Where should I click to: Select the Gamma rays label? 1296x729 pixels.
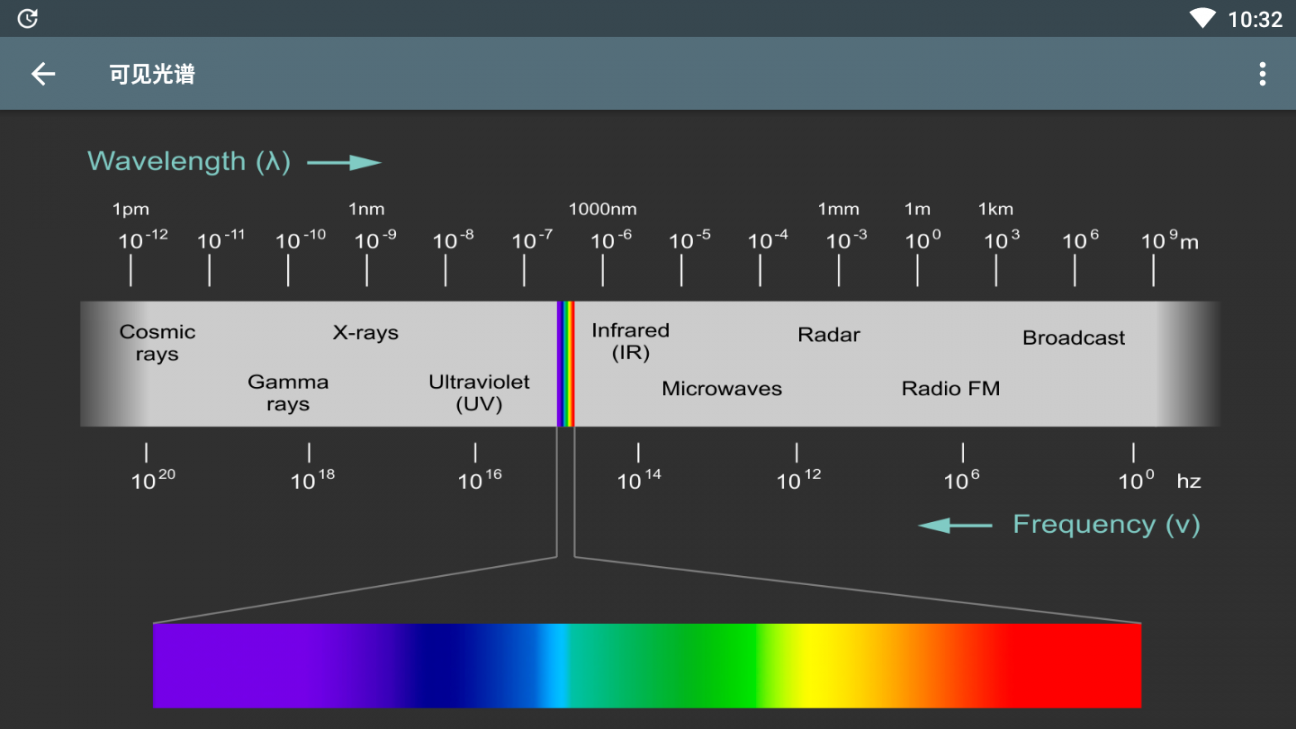(288, 393)
